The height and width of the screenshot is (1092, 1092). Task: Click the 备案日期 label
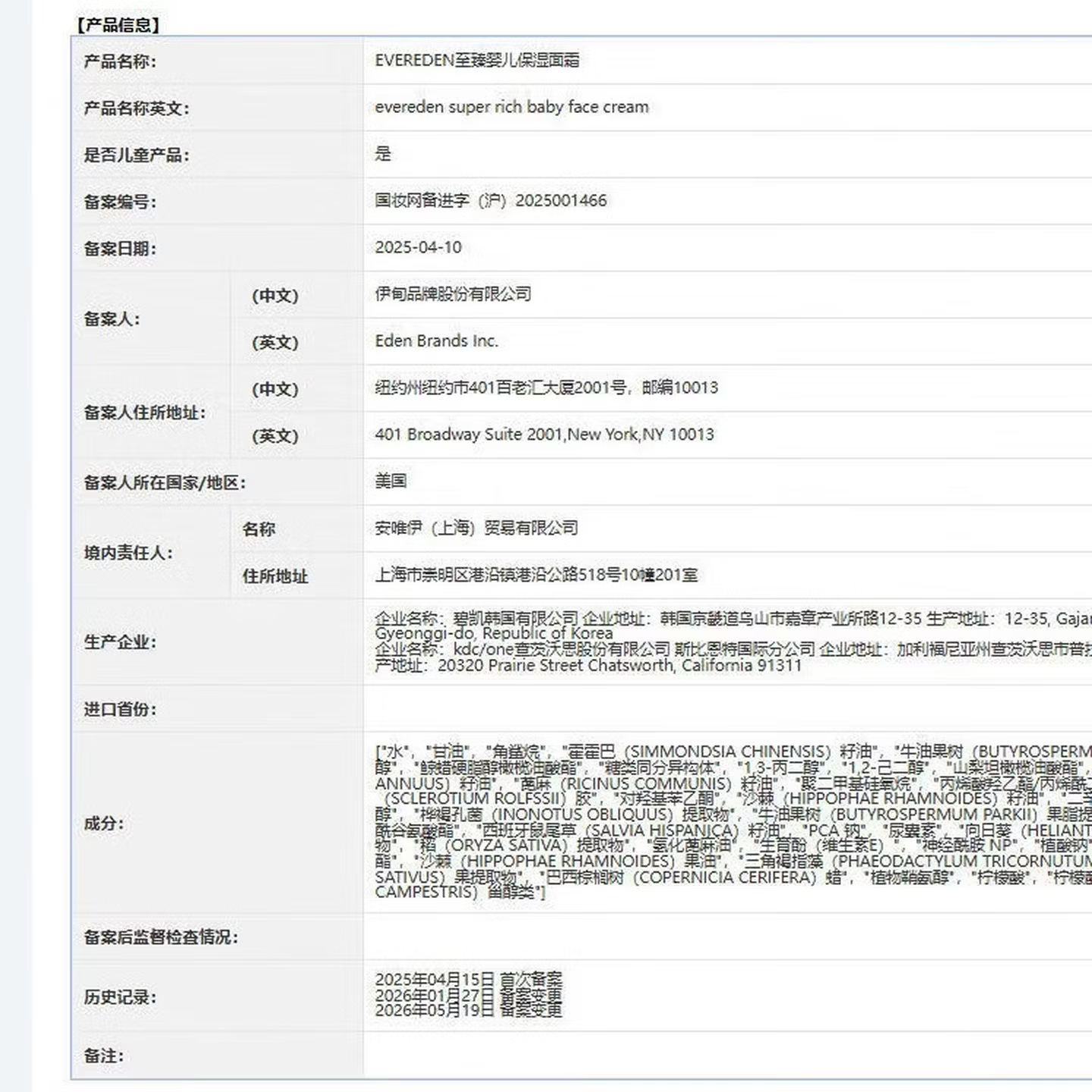pos(120,249)
